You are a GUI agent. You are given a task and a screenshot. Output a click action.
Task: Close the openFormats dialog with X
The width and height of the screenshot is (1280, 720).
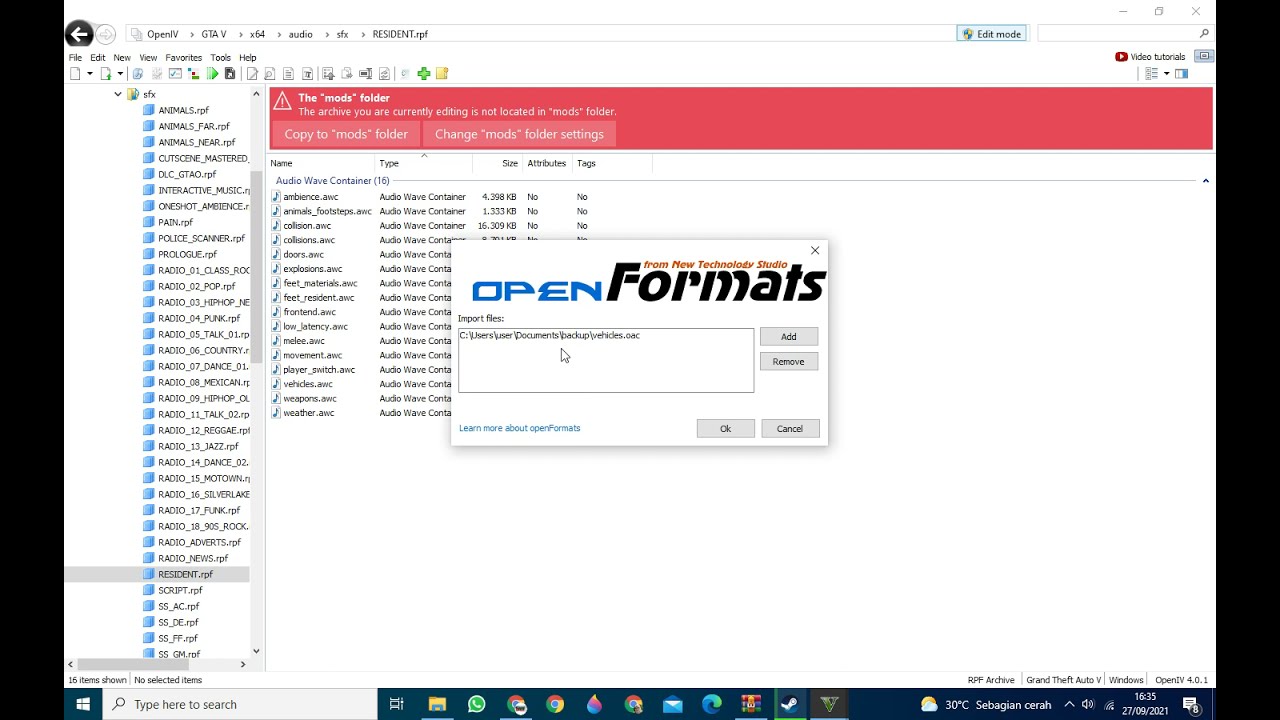(x=815, y=251)
